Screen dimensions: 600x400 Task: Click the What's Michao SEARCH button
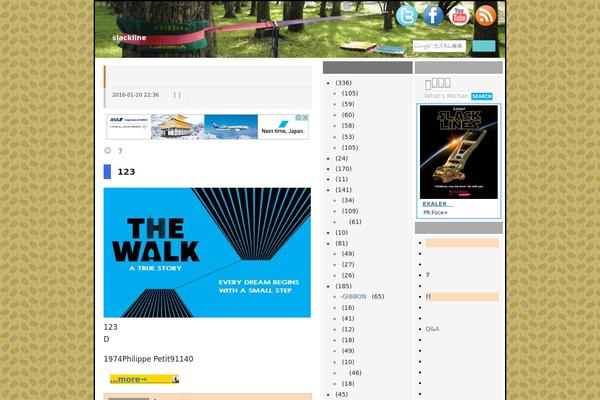coord(482,96)
